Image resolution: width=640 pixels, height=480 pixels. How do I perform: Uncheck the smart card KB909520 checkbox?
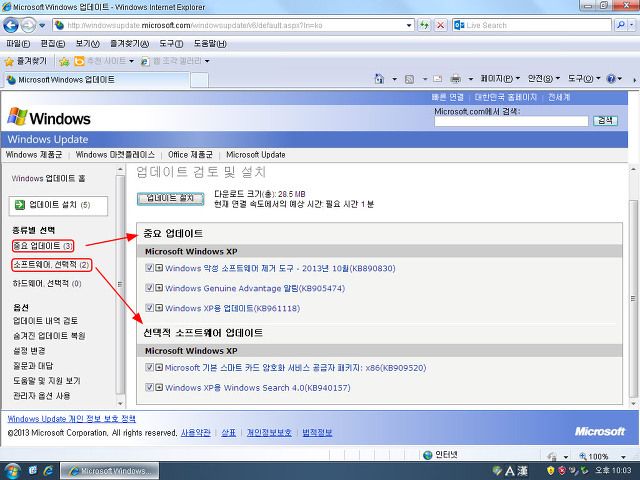[x=149, y=367]
